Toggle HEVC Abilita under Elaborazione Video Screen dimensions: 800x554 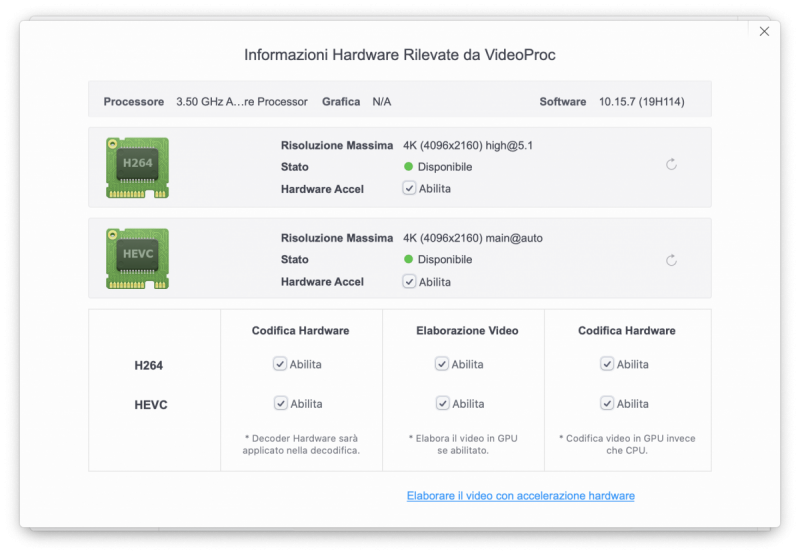[442, 404]
